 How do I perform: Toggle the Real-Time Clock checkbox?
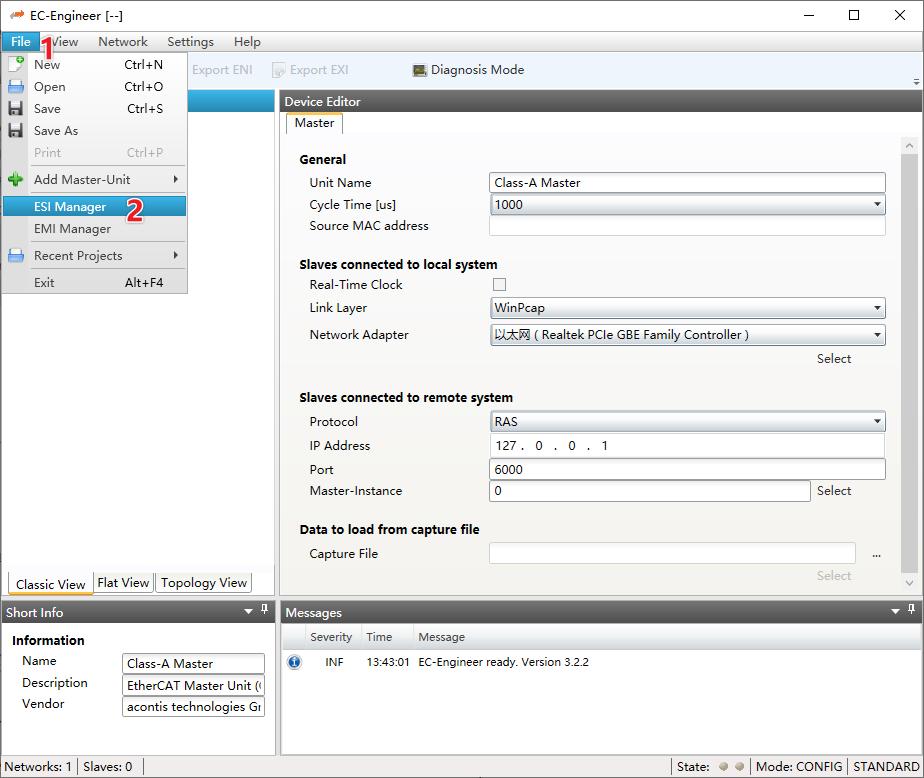(499, 285)
